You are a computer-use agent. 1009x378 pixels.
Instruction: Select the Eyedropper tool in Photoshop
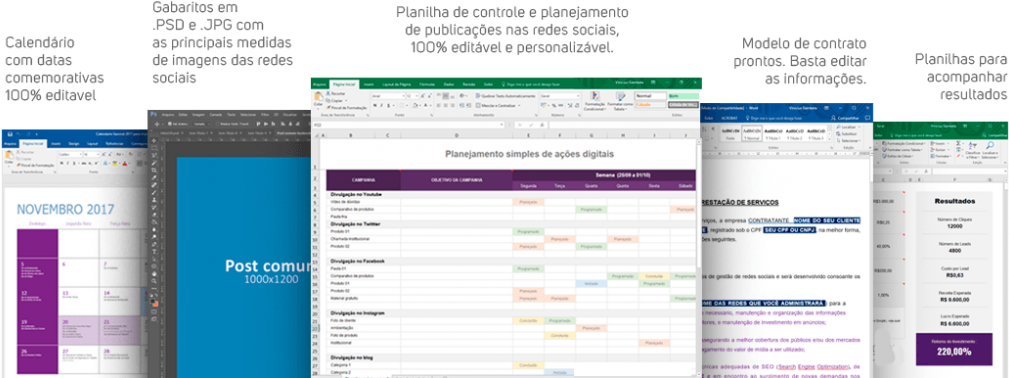pos(154,177)
